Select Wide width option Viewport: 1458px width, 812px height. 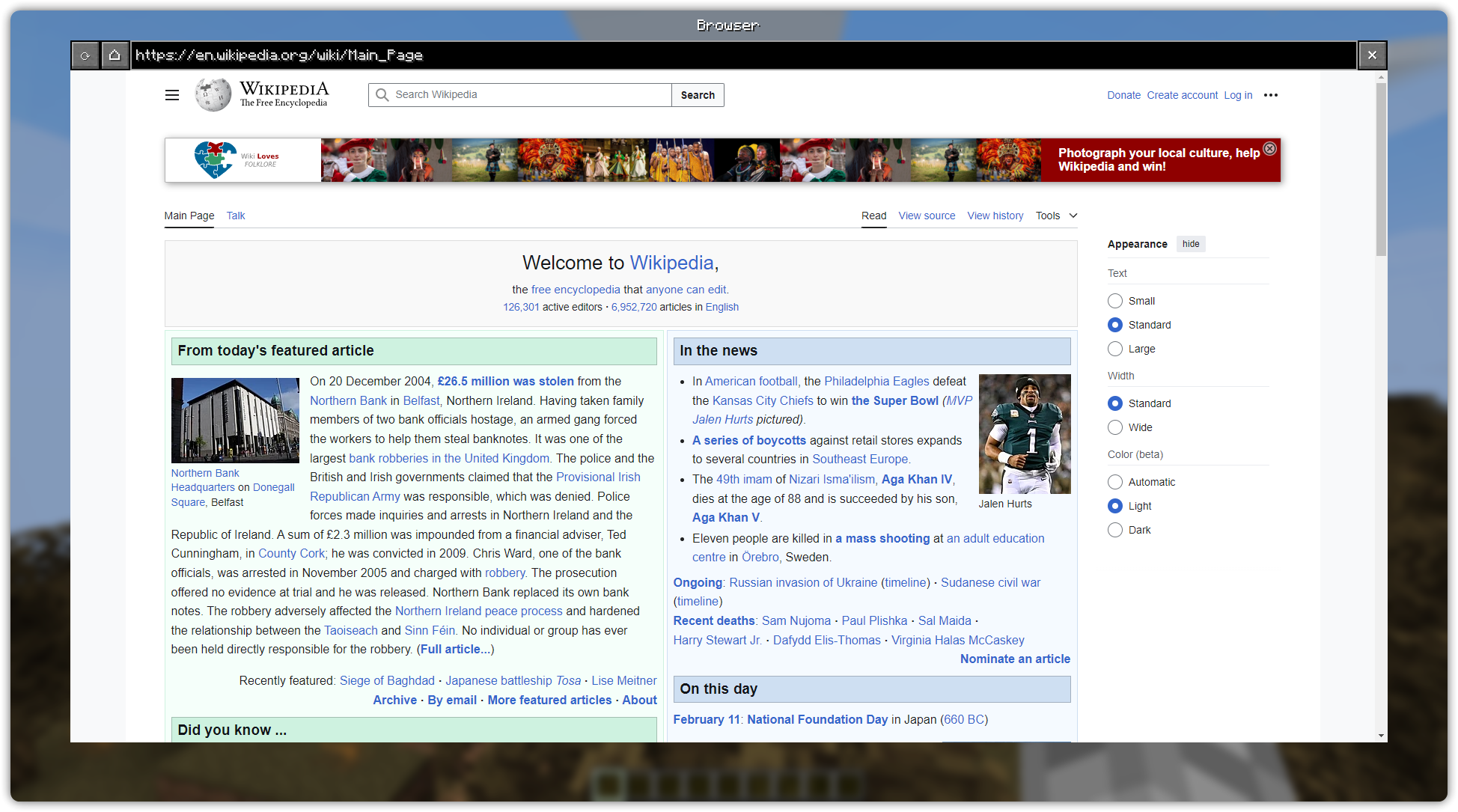click(x=1115, y=427)
